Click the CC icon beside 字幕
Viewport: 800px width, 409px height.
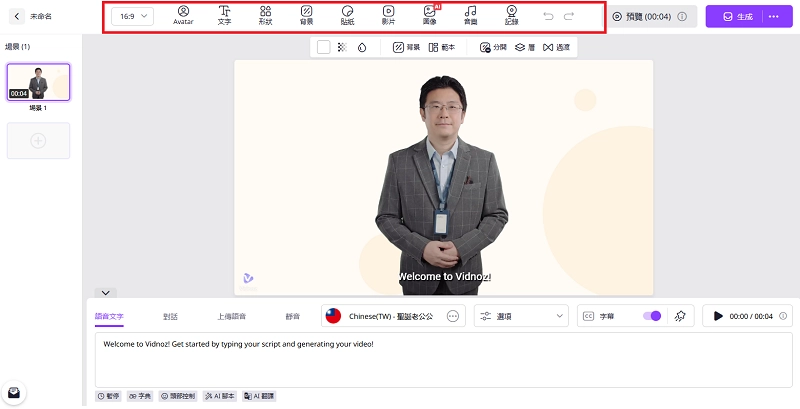(x=588, y=316)
